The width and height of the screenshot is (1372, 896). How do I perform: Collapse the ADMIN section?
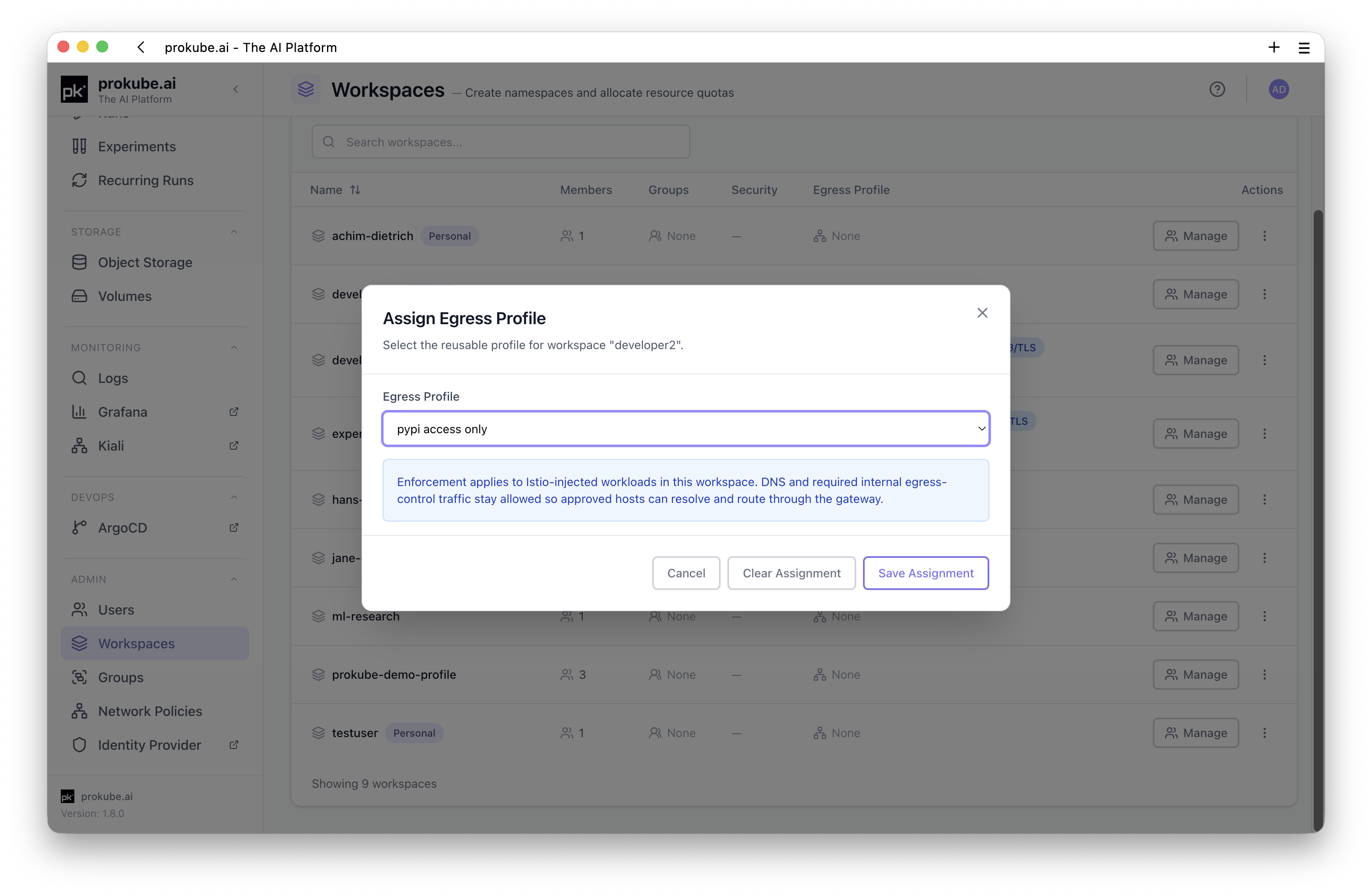pyautogui.click(x=234, y=579)
